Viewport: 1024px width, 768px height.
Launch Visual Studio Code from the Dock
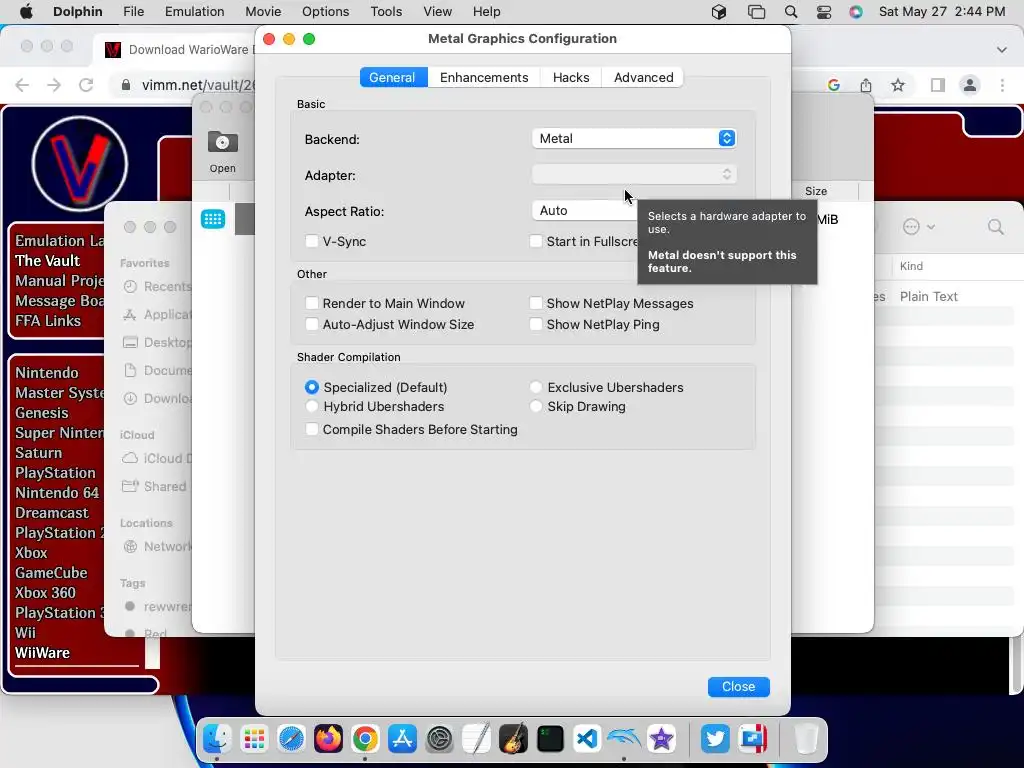[x=587, y=739]
